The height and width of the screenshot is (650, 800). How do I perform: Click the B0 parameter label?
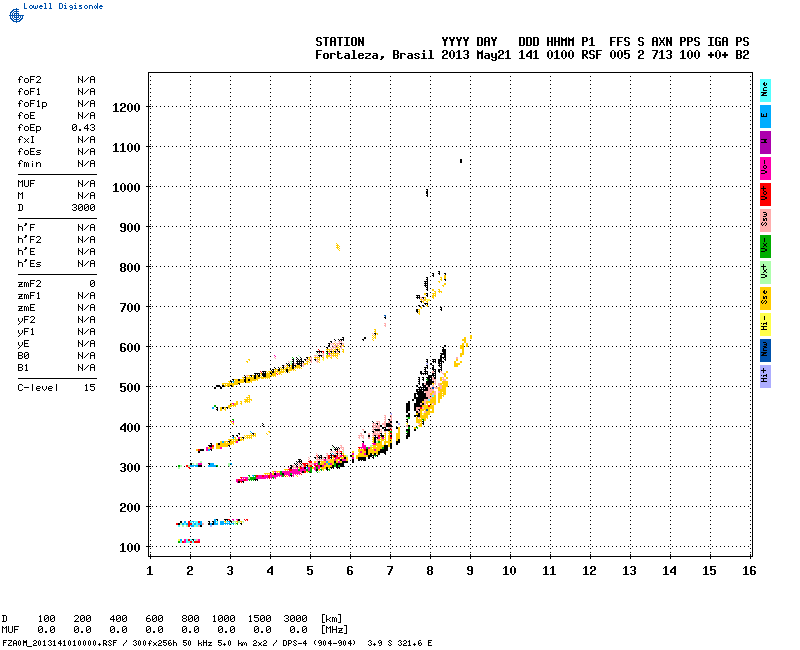point(23,356)
